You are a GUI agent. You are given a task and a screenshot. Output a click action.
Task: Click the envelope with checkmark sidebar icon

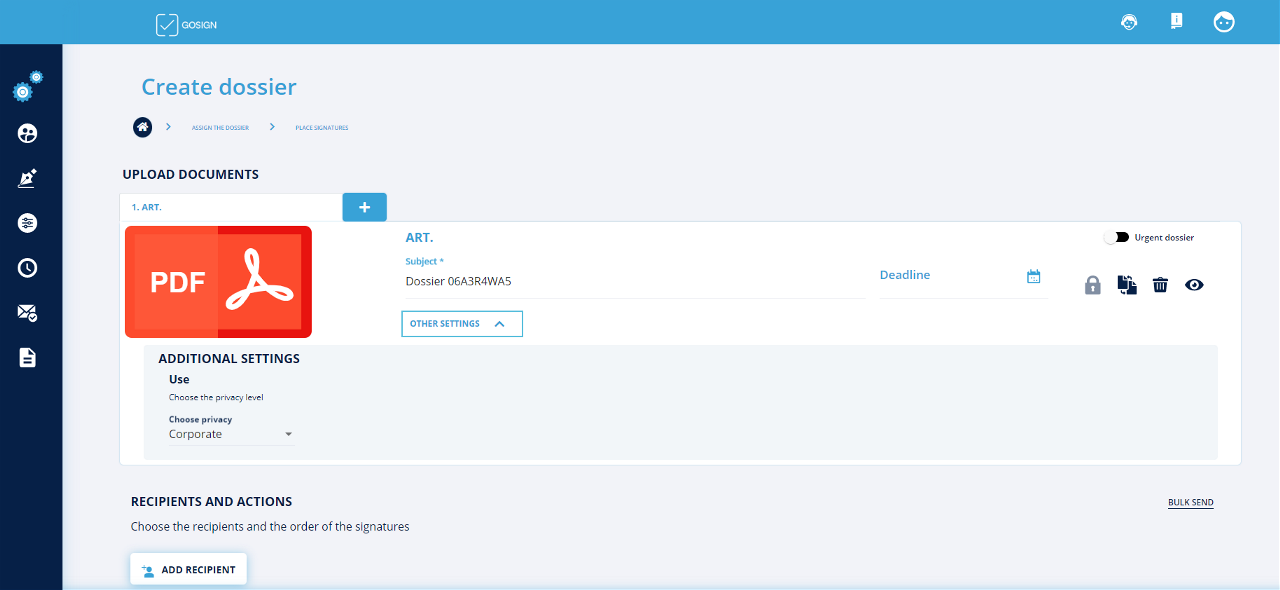click(27, 313)
